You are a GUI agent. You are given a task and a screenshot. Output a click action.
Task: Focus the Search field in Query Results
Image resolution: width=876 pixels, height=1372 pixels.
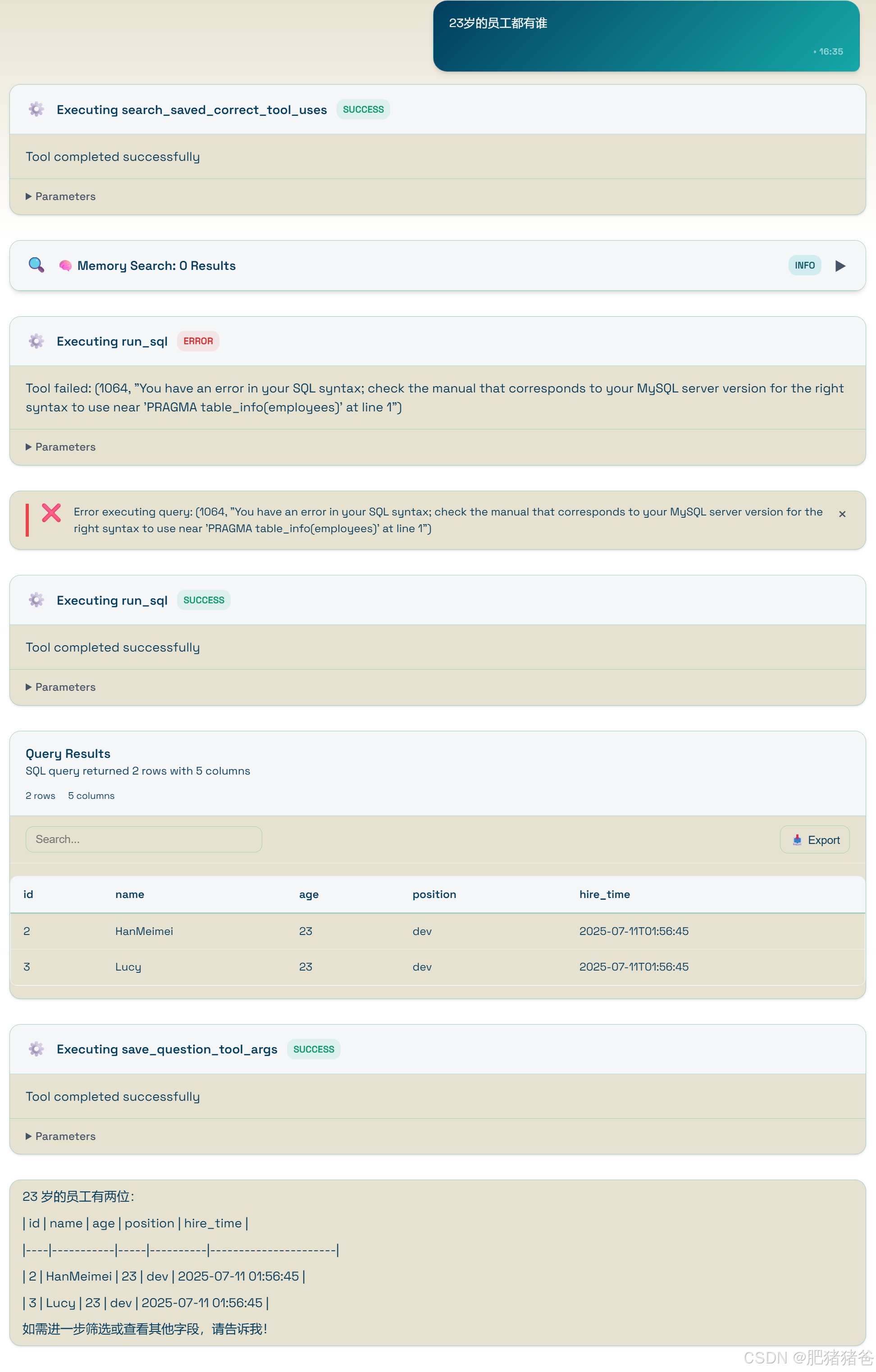144,839
